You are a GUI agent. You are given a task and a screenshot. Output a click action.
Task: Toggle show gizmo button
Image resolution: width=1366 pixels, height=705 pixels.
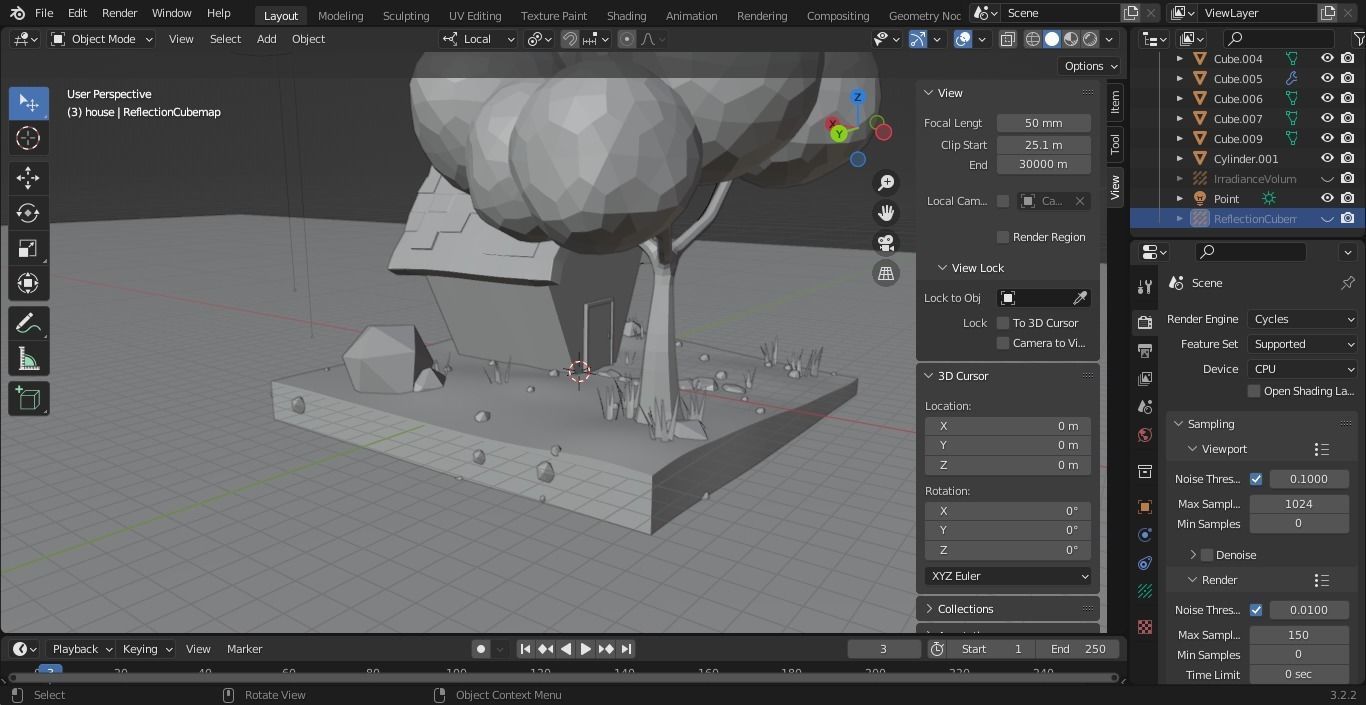(918, 39)
